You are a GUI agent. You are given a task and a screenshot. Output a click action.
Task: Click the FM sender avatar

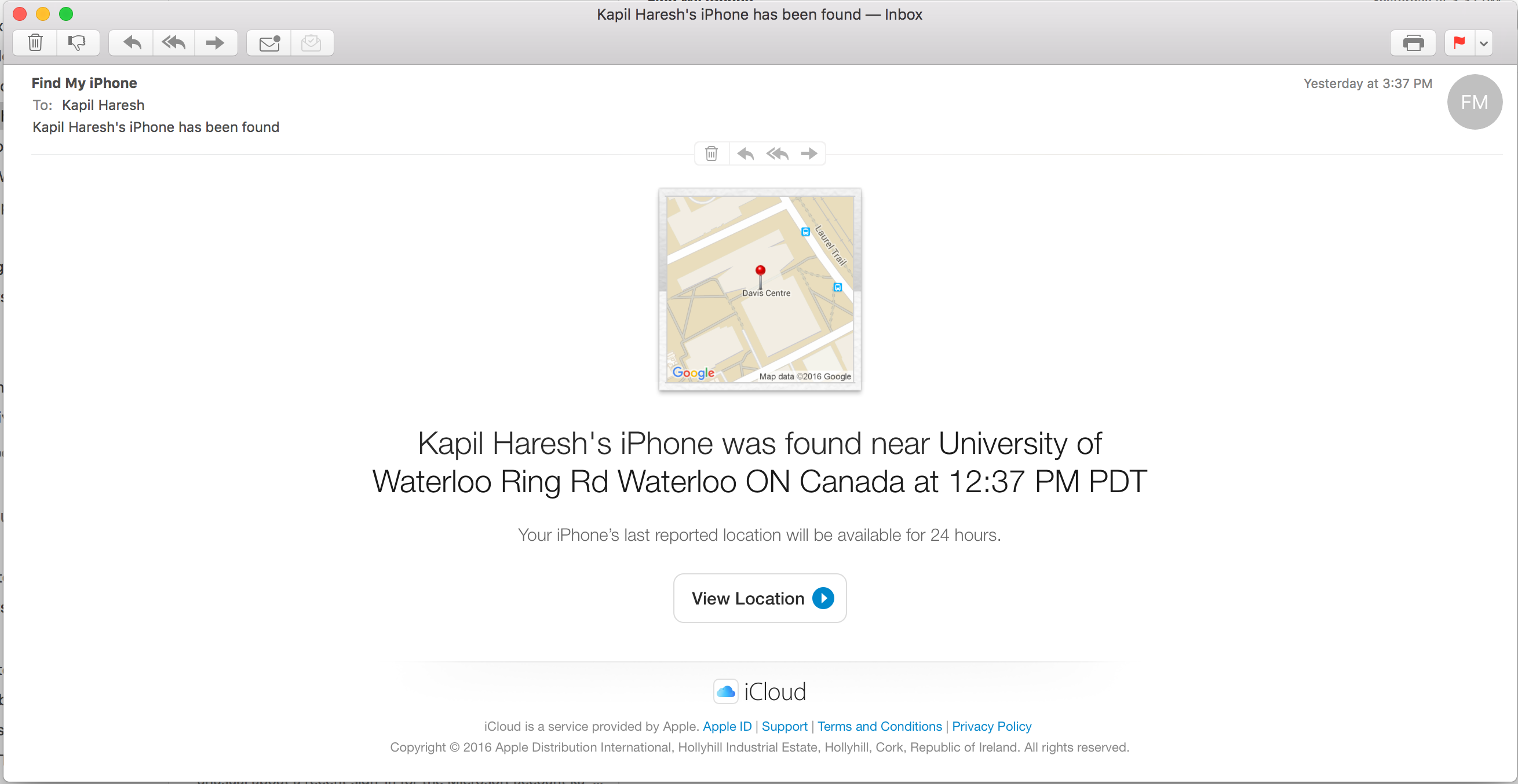pyautogui.click(x=1475, y=102)
